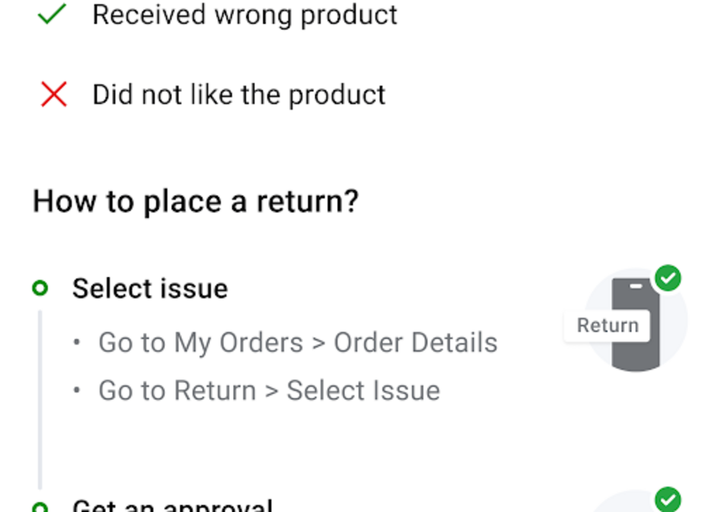Select the Received wrong product text
Image resolution: width=720 pixels, height=512 pixels.
click(245, 15)
